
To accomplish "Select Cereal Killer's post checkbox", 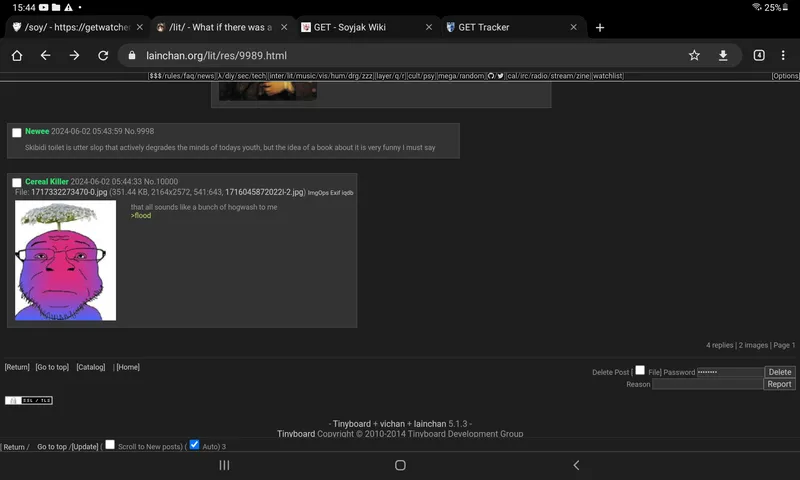I will 17,183.
